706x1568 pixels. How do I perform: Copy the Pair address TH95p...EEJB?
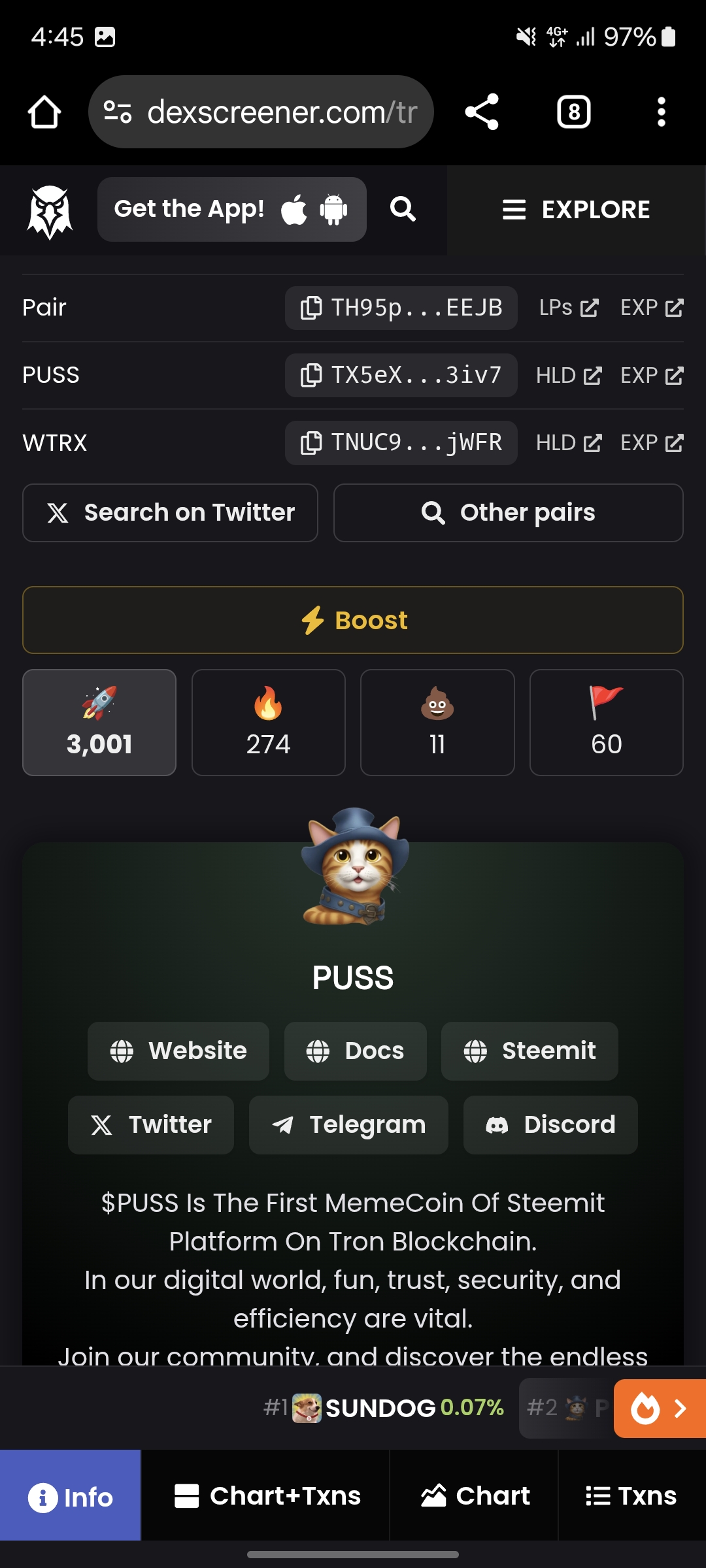point(401,308)
